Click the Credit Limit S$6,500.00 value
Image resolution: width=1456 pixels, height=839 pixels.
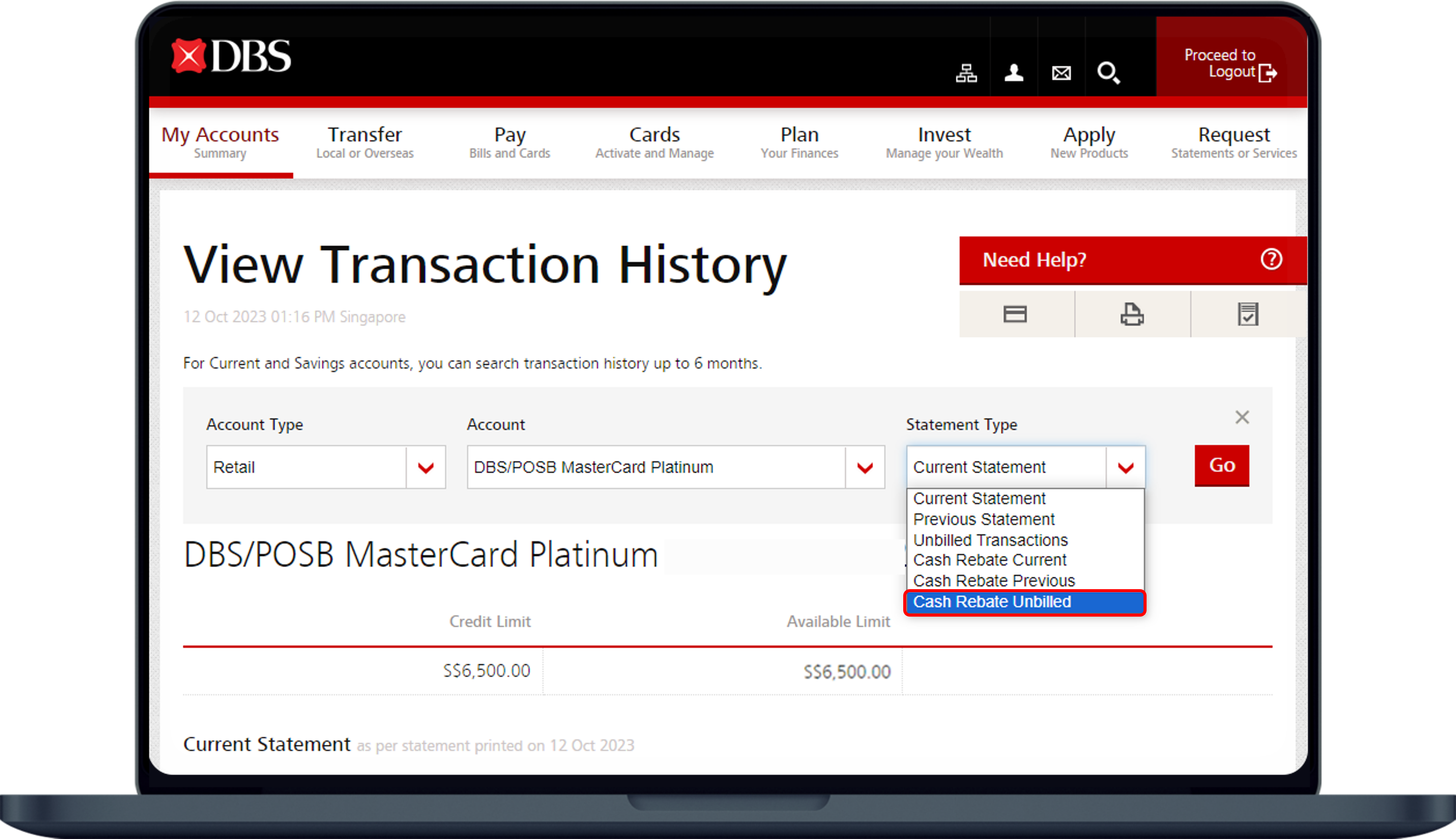486,671
